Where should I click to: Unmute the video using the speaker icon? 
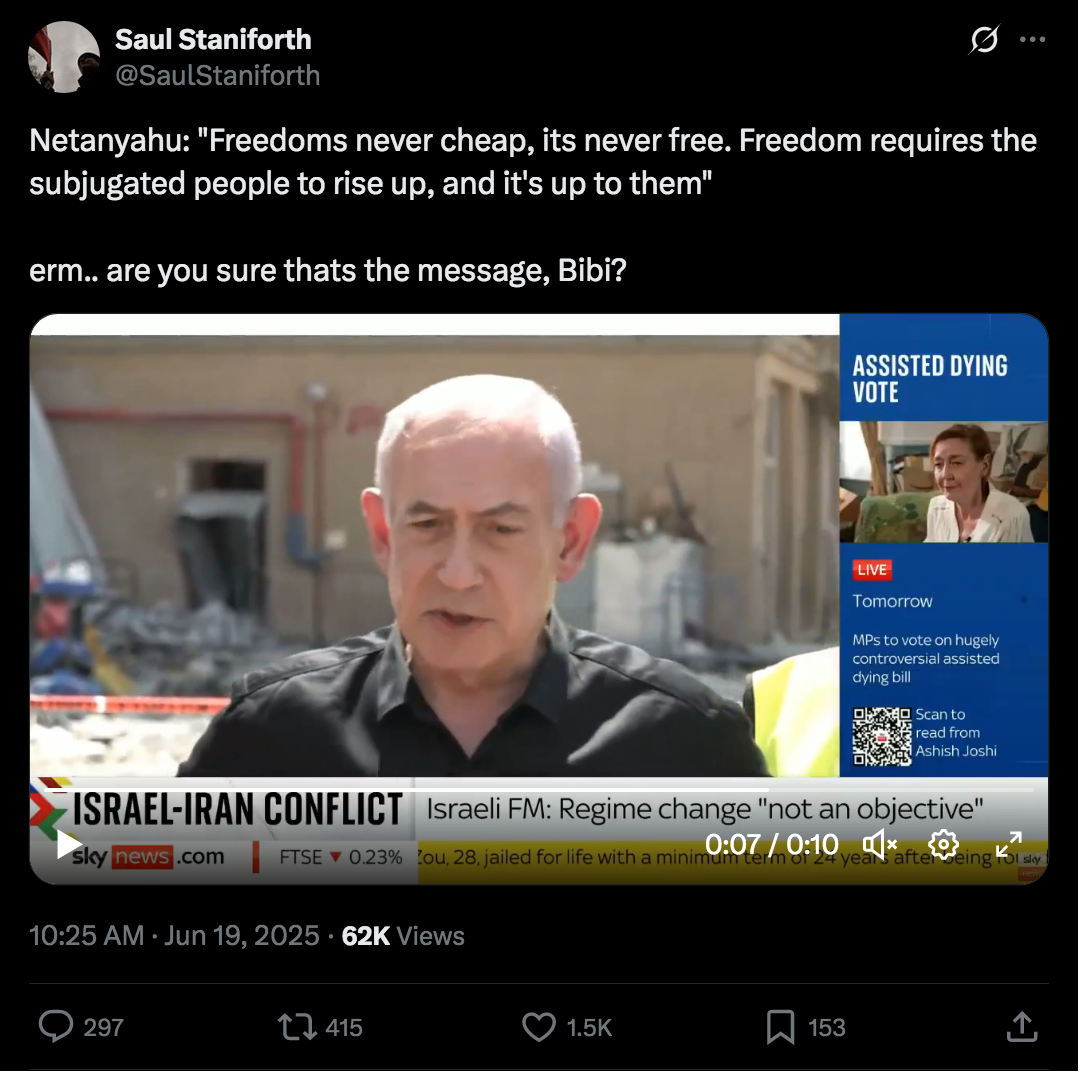pos(880,844)
